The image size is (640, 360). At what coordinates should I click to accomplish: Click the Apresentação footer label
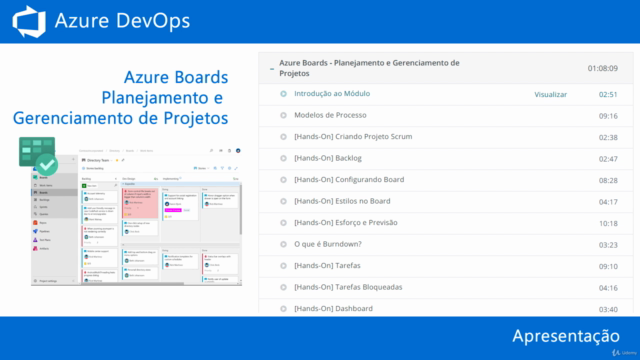[x=566, y=336]
